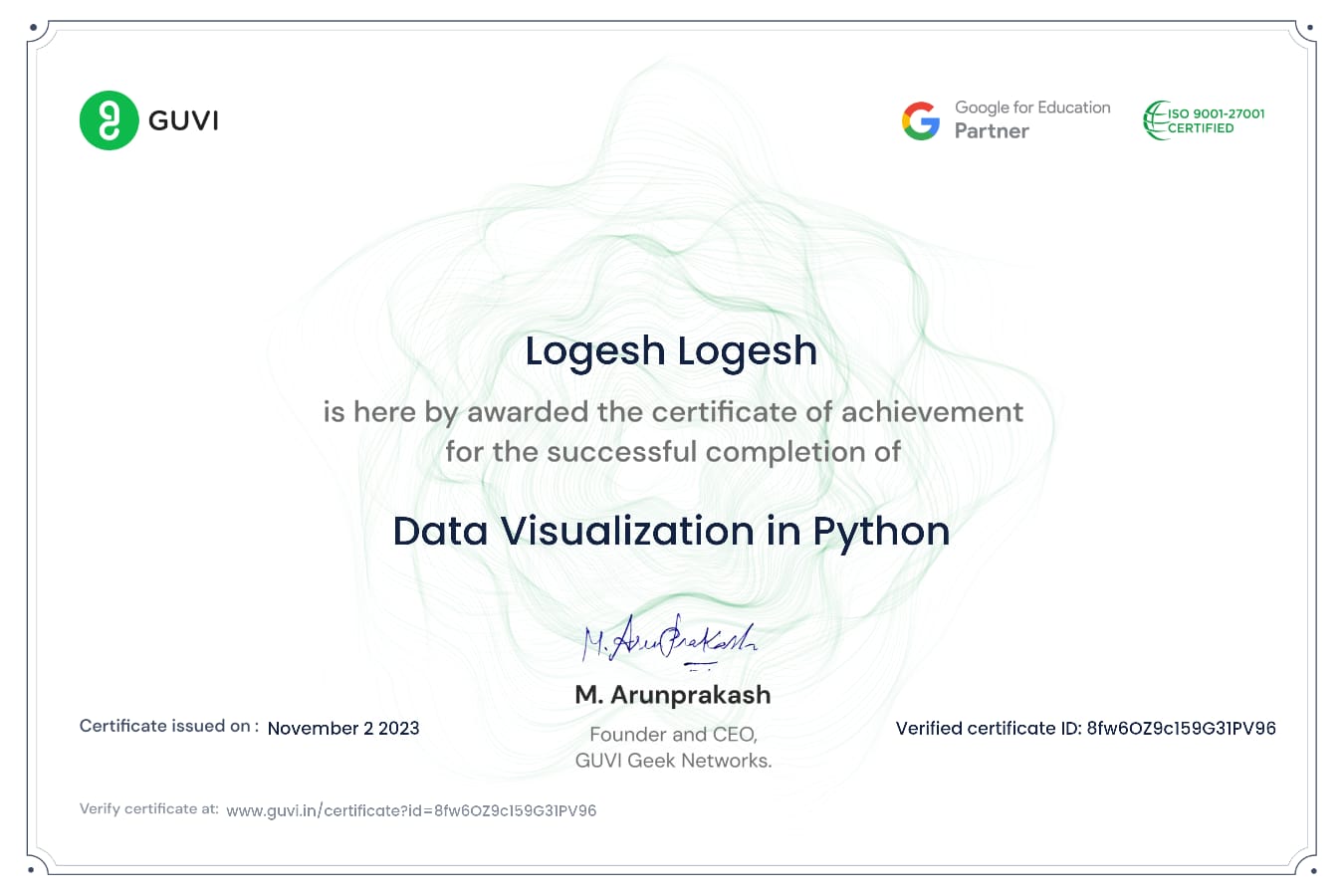1344x896 pixels.
Task: Click the 'Verify certificate at:' label
Action: 149,808
